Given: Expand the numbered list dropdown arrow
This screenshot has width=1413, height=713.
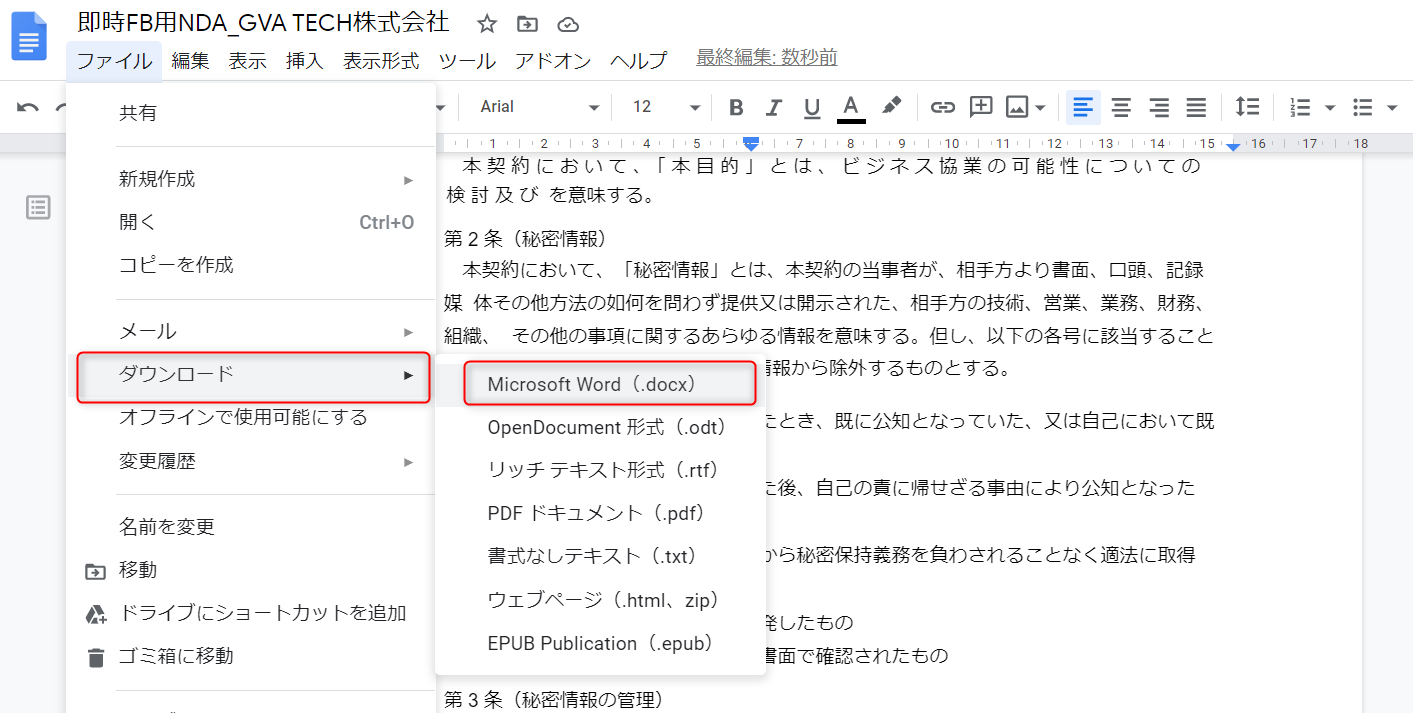Looking at the screenshot, I should 1329,108.
